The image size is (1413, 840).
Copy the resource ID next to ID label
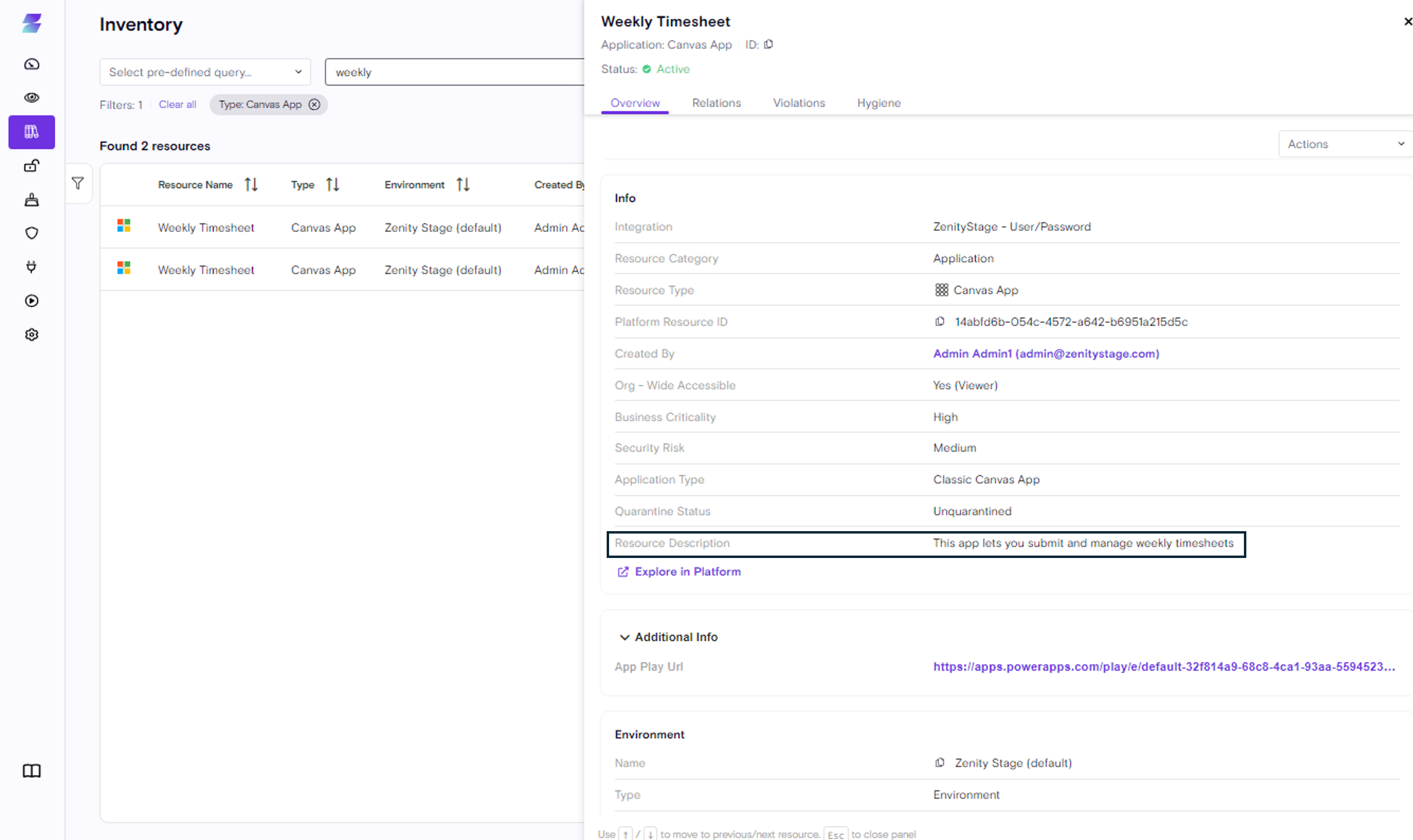768,44
